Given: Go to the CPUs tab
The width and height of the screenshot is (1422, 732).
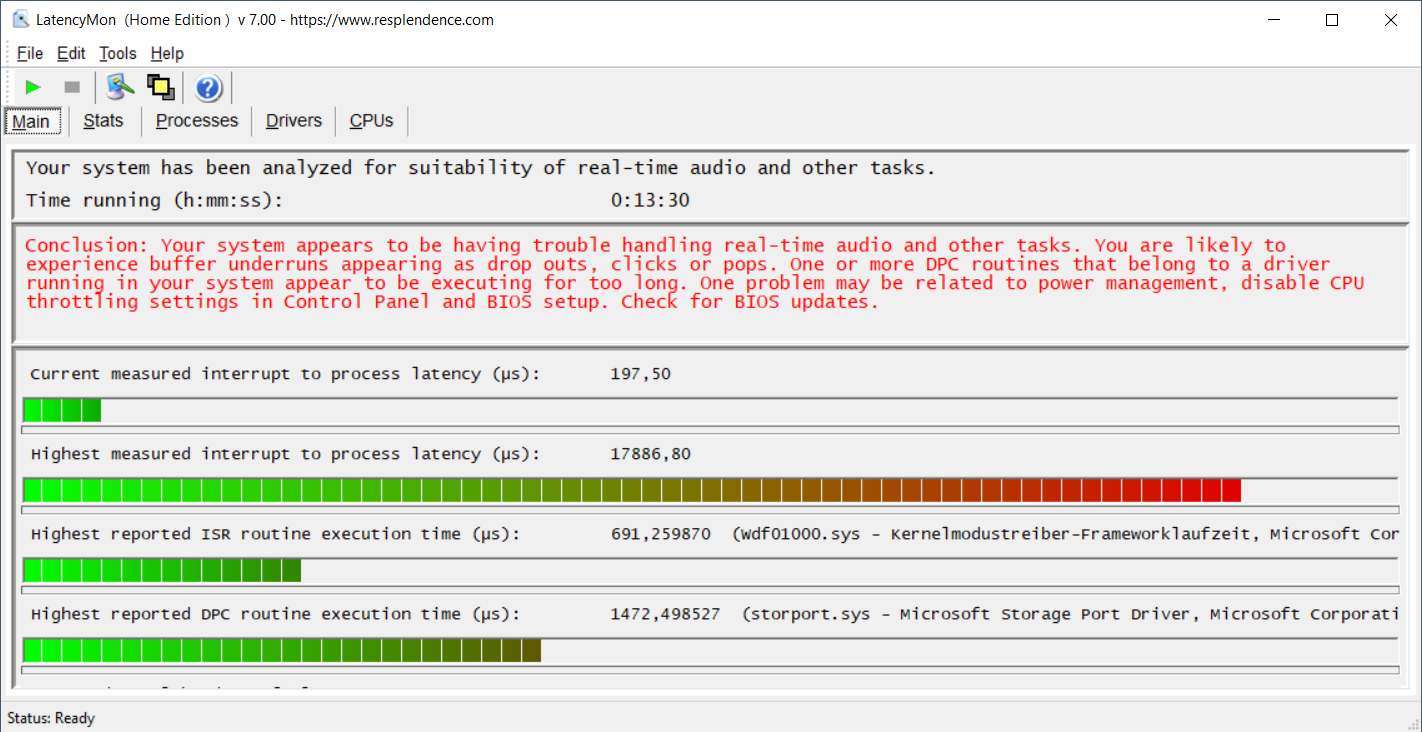Looking at the screenshot, I should (372, 121).
